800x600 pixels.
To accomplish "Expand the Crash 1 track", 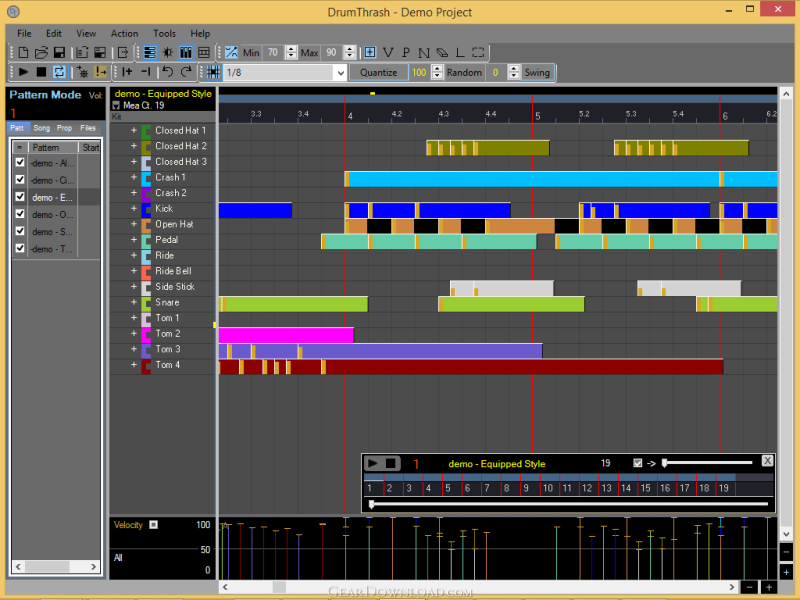I will click(134, 177).
